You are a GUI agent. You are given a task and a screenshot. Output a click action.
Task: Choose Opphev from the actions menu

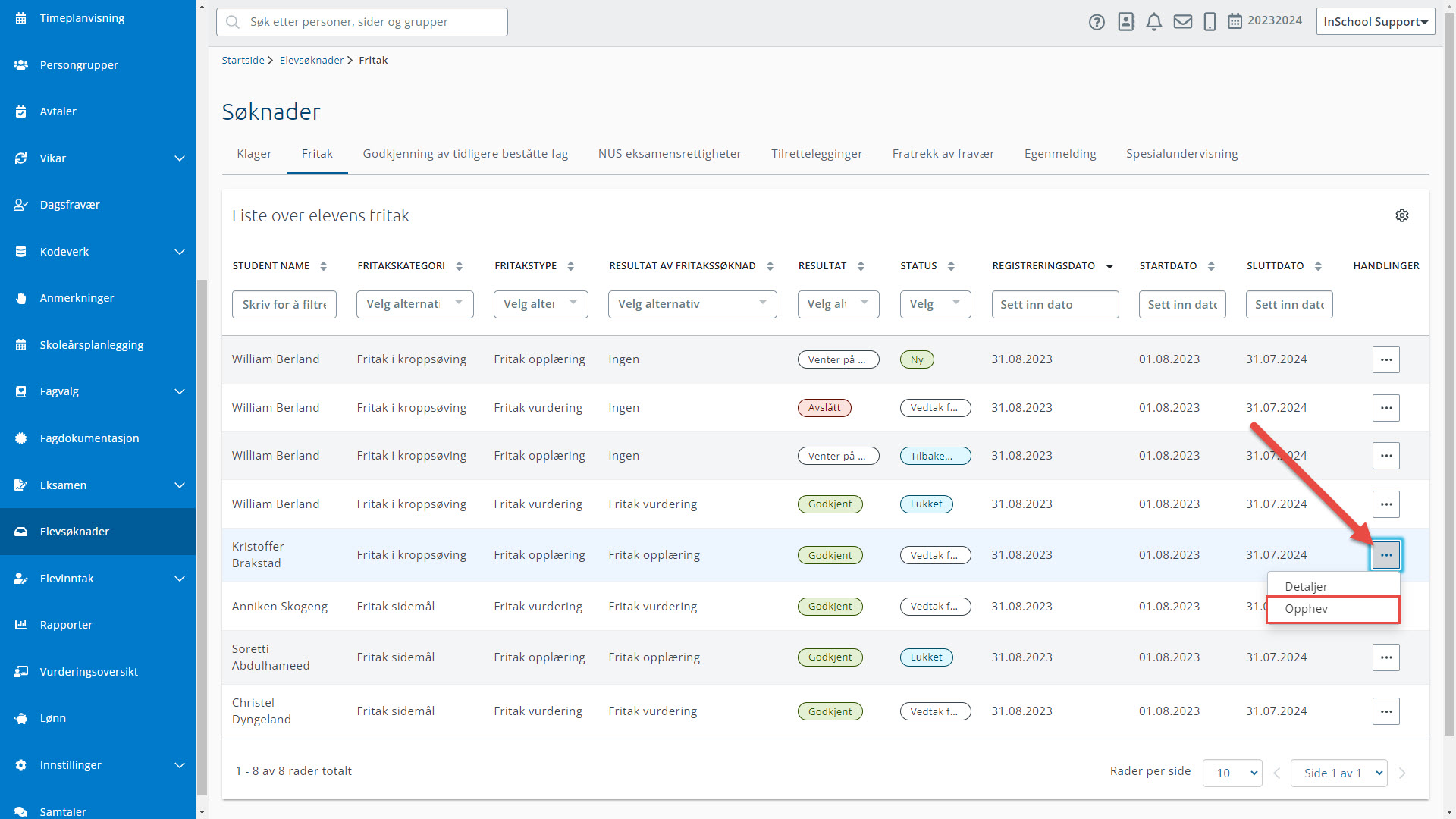tap(1333, 610)
